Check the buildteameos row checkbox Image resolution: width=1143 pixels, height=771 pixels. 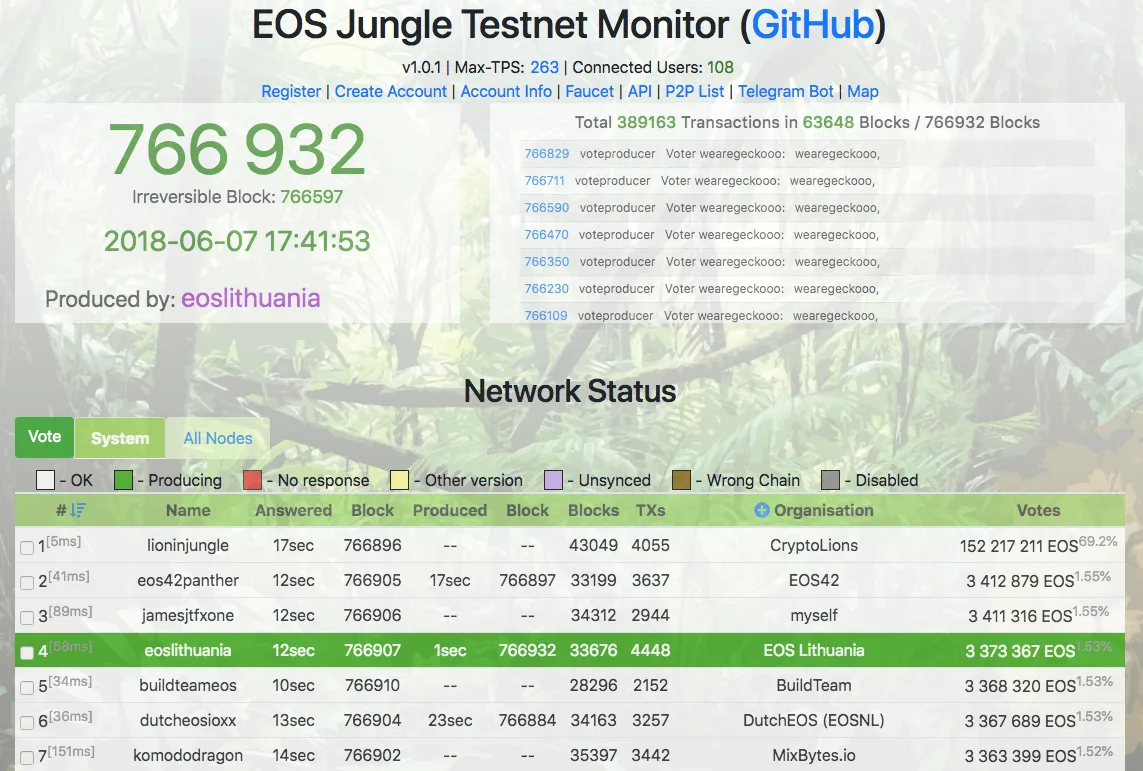27,687
